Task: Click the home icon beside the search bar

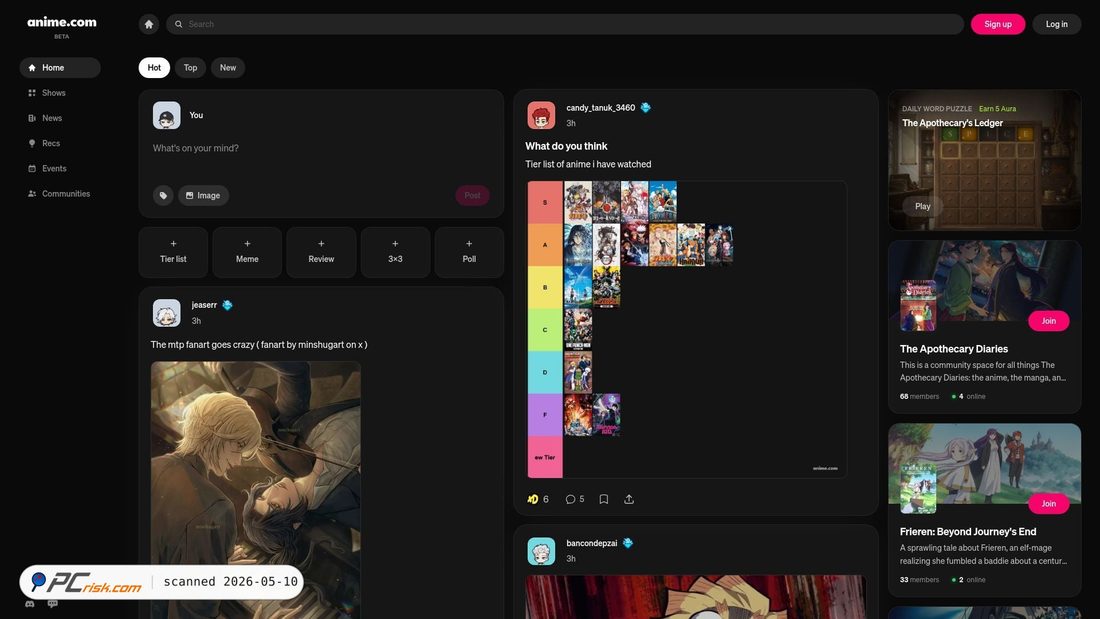Action: pos(149,24)
